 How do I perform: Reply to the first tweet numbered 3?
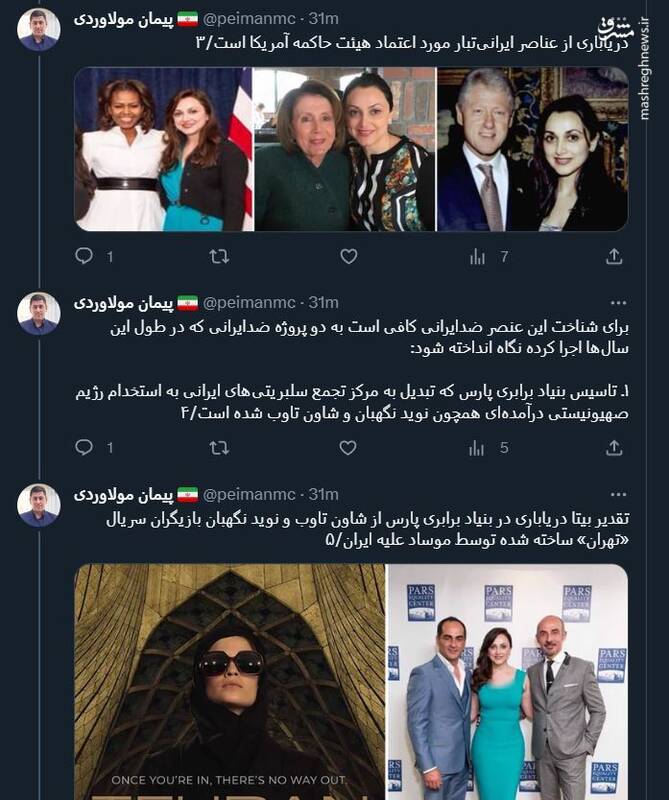click(x=84, y=256)
